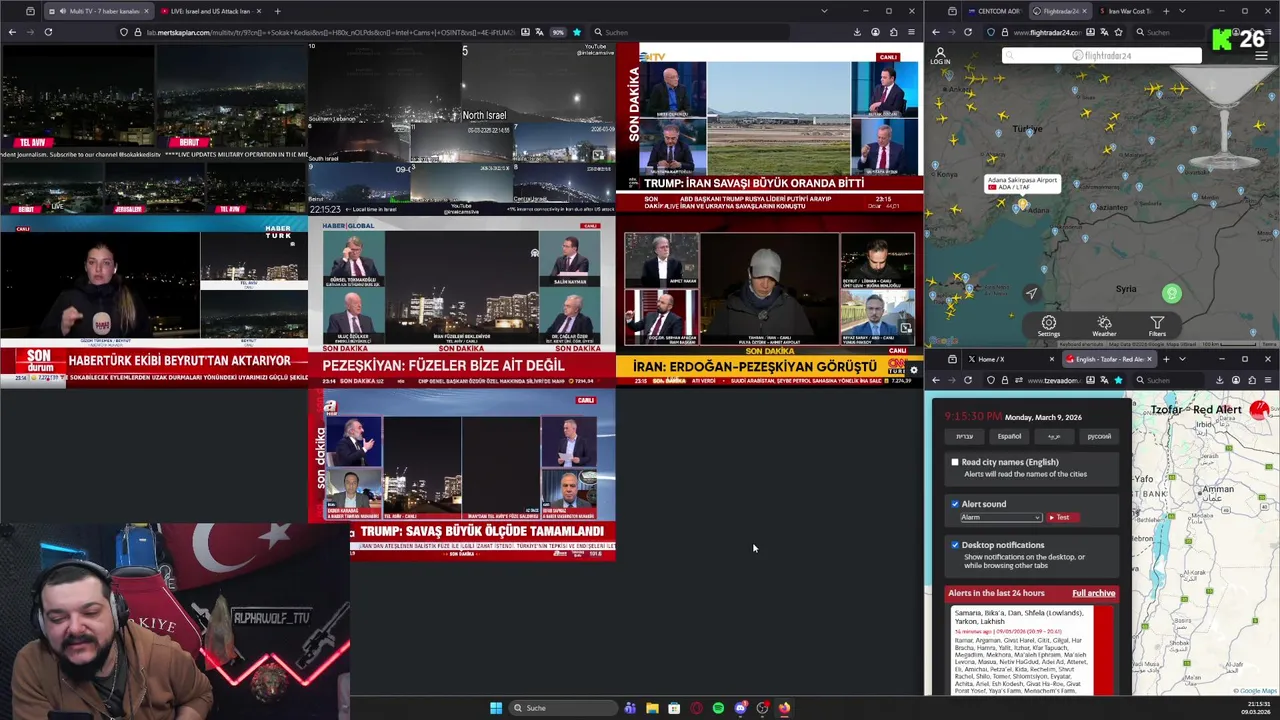Switch to CENTCOM AOR tab
The width and height of the screenshot is (1280, 720).
click(996, 11)
